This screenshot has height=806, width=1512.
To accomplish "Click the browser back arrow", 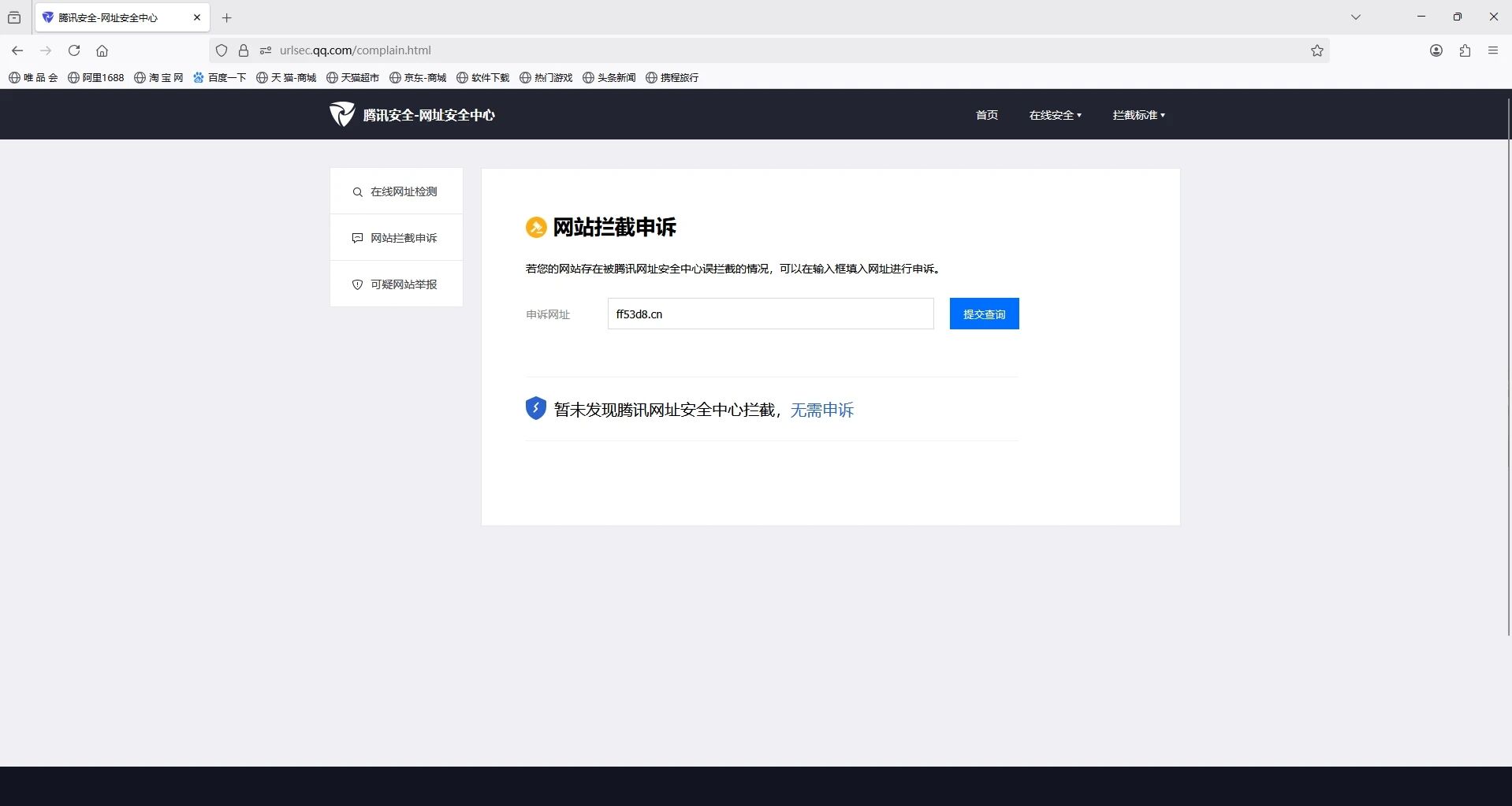I will [x=17, y=50].
